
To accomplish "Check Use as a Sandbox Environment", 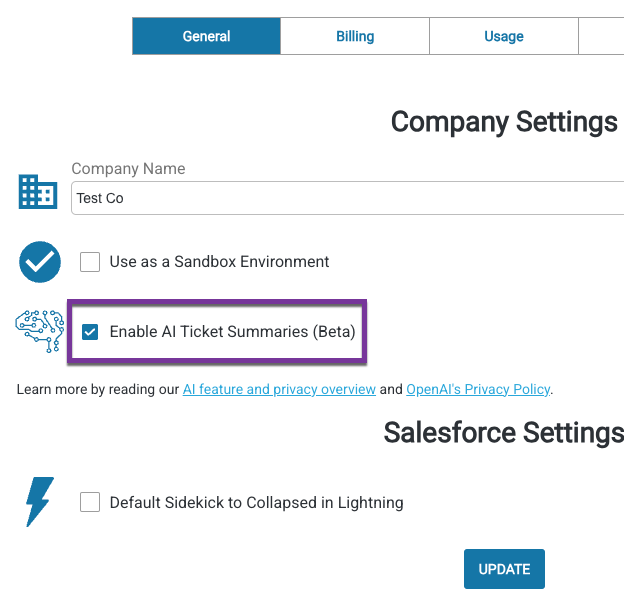I will point(90,262).
